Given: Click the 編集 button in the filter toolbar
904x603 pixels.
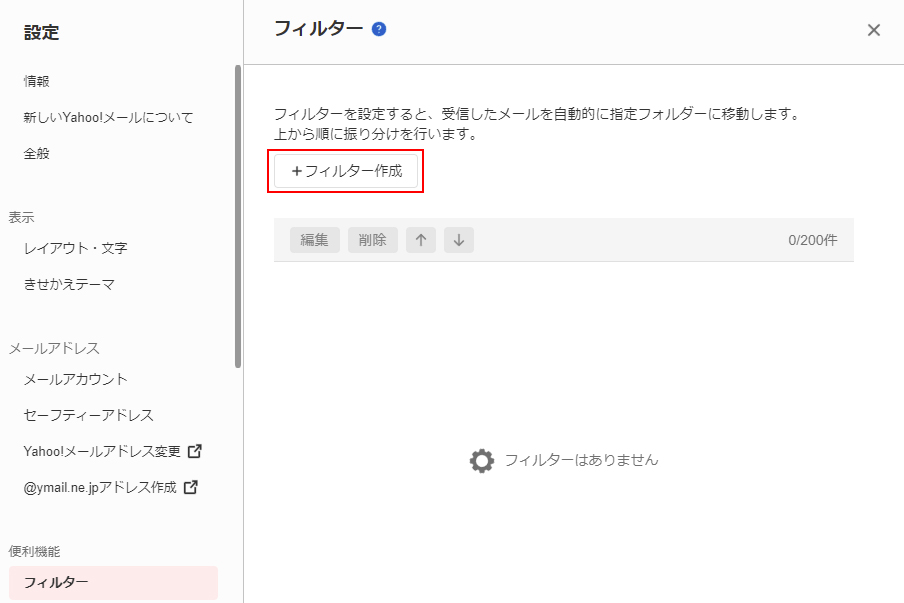Looking at the screenshot, I should 315,240.
